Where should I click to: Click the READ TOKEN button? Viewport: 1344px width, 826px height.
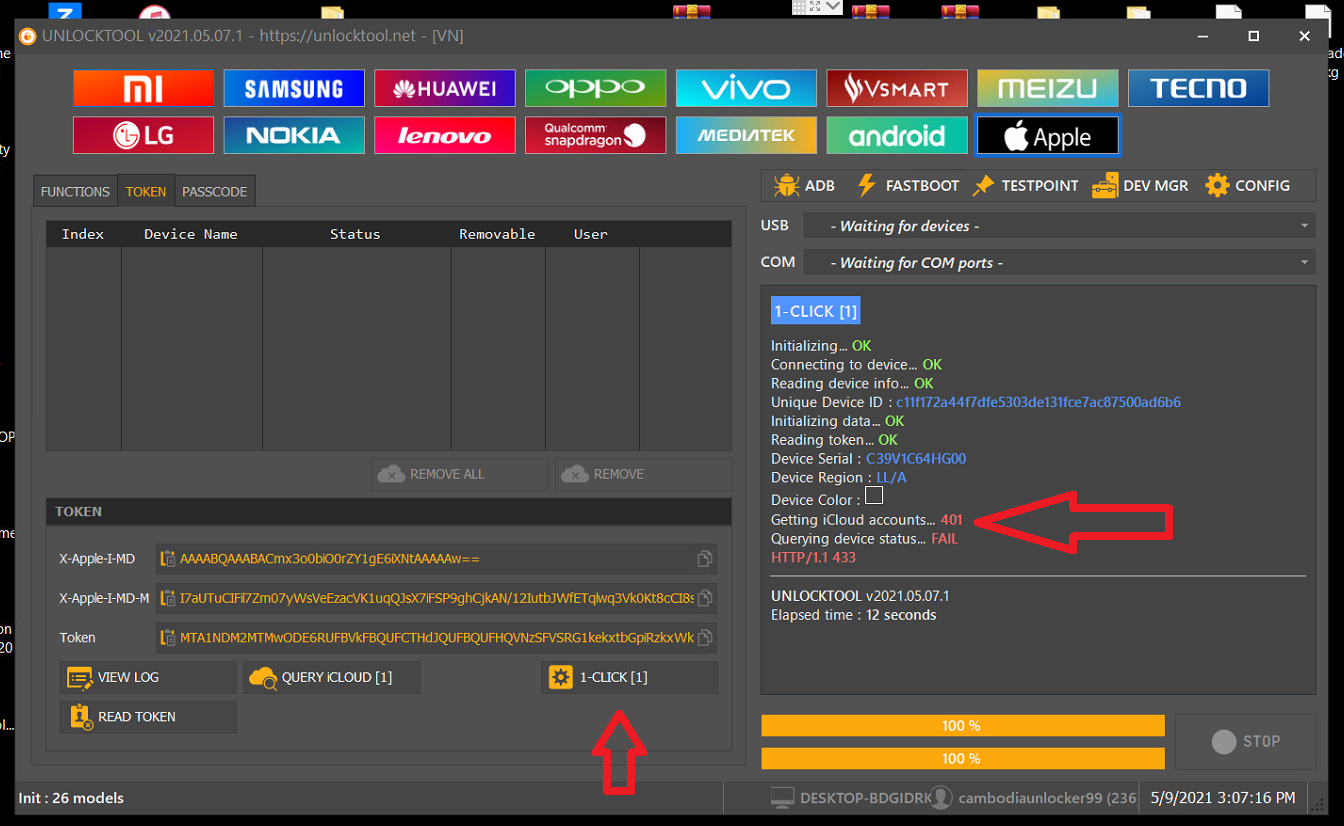point(148,717)
